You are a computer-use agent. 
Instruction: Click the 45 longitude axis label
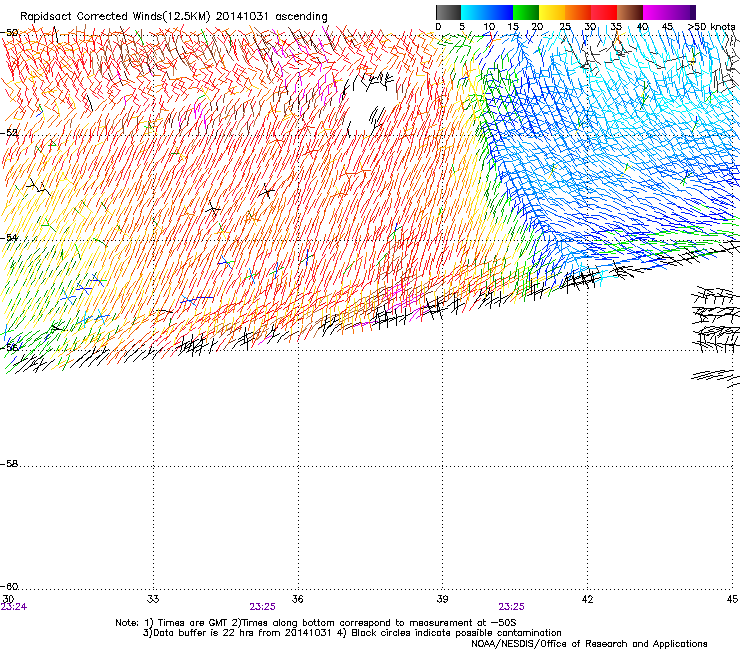point(732,599)
